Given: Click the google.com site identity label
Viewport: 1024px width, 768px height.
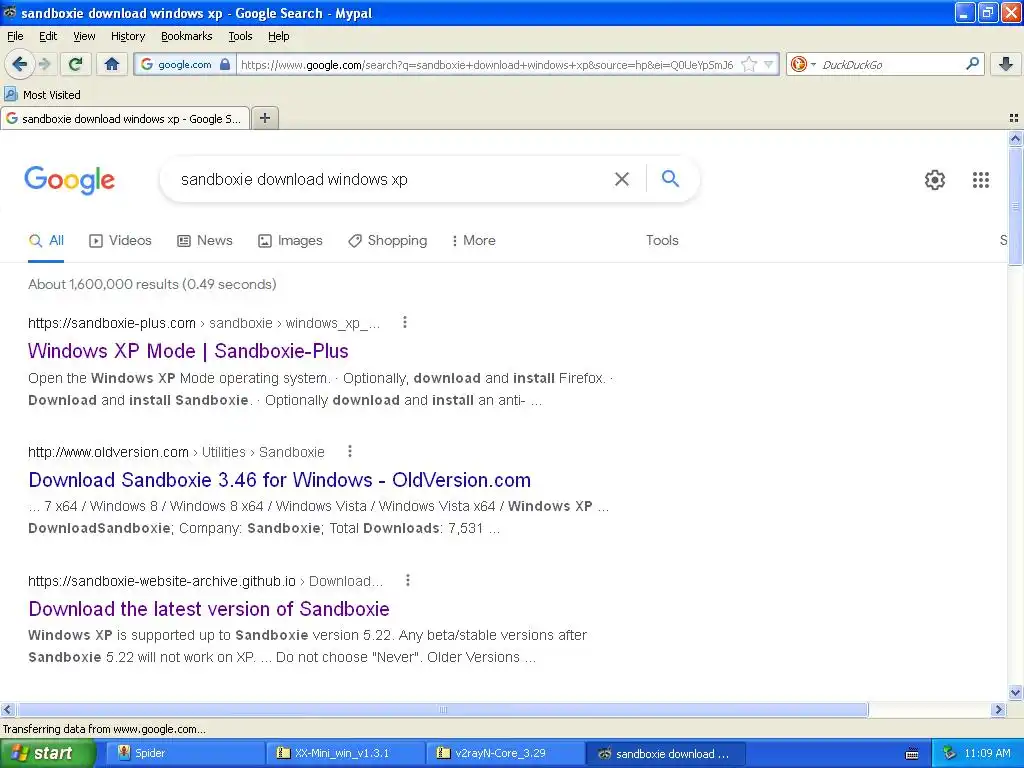Looking at the screenshot, I should click(x=185, y=65).
